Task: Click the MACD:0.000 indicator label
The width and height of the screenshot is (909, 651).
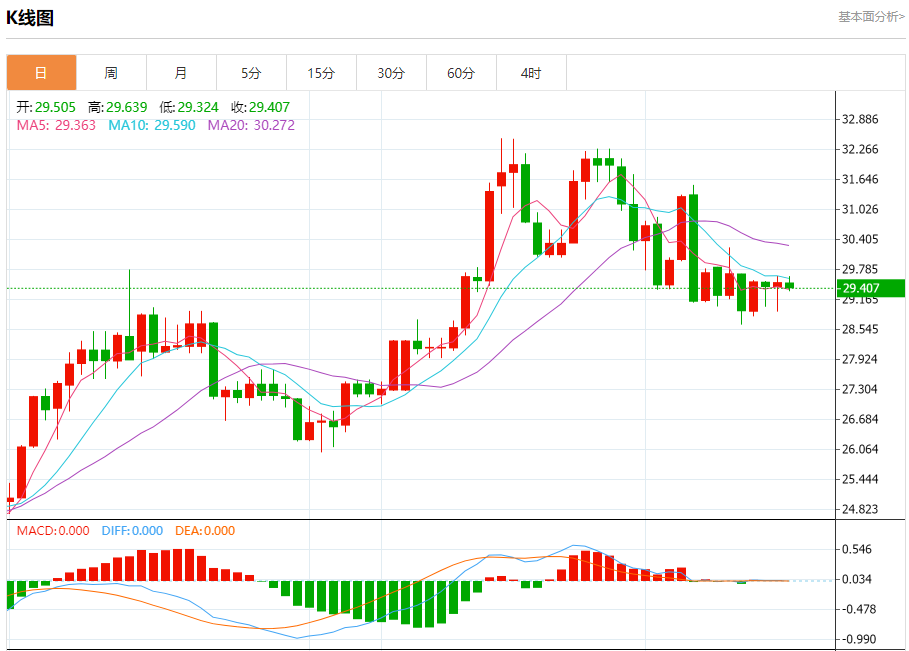Action: click(x=53, y=531)
